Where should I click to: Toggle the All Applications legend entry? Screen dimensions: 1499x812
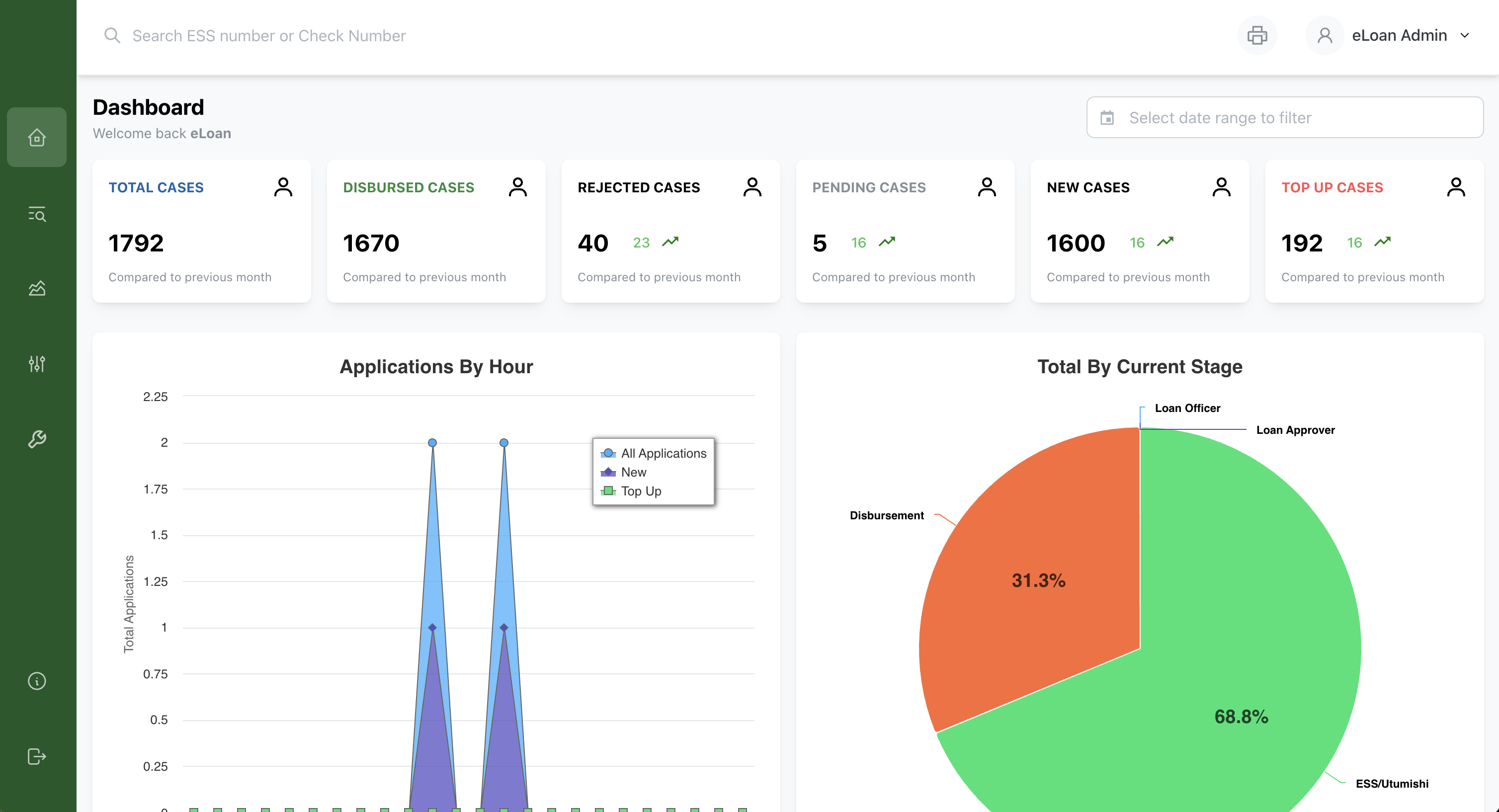[654, 453]
